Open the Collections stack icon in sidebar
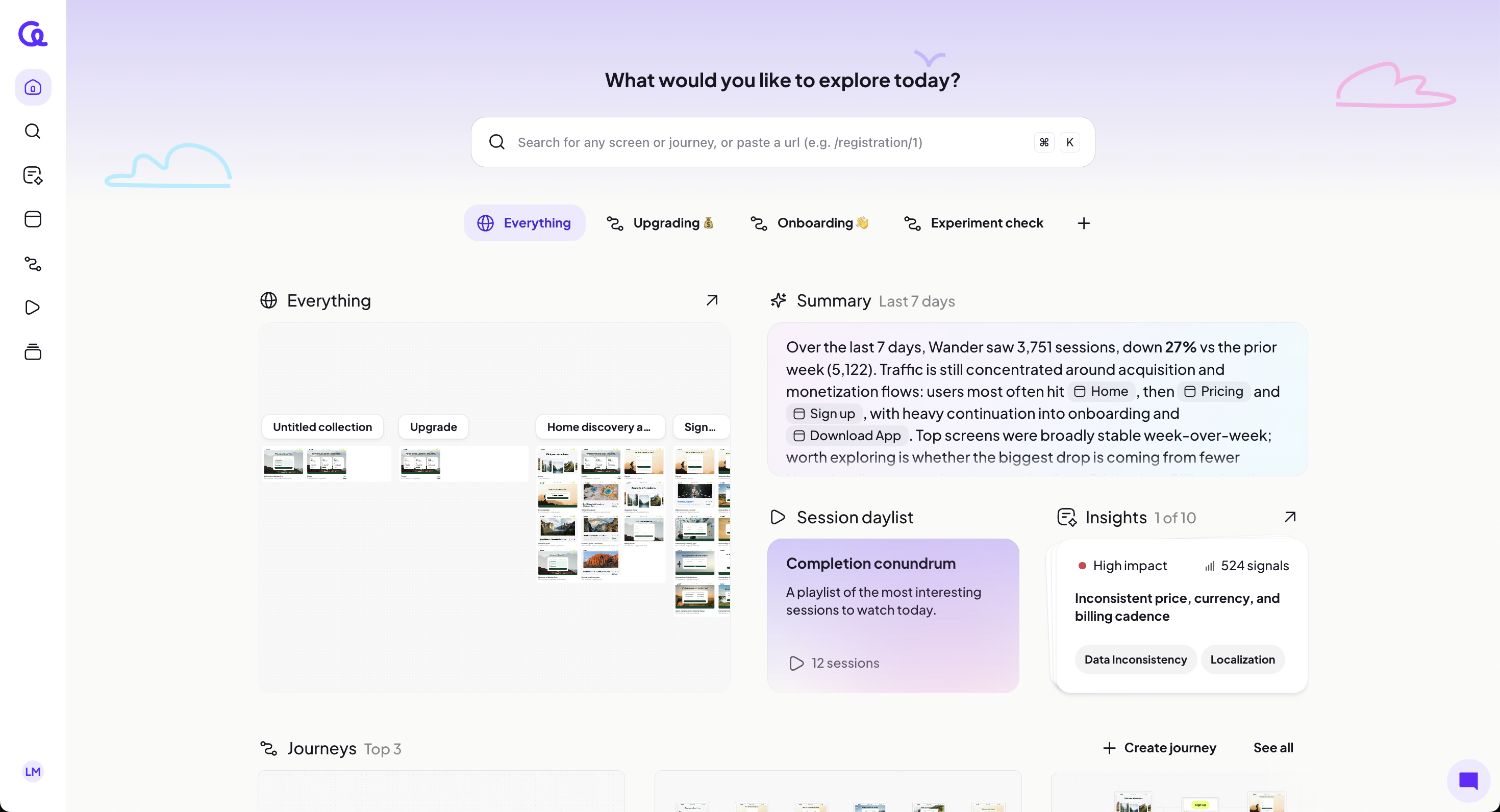The height and width of the screenshot is (812, 1500). coord(33,351)
